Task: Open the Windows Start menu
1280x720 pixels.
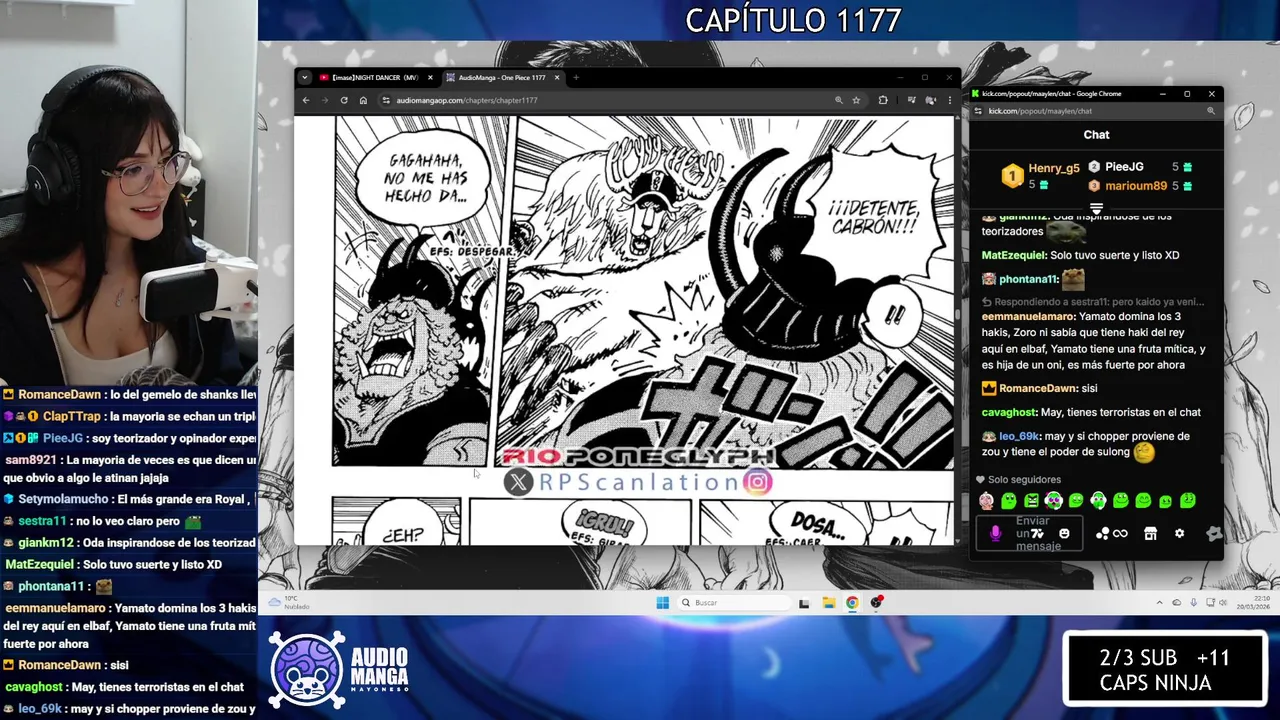Action: [662, 602]
